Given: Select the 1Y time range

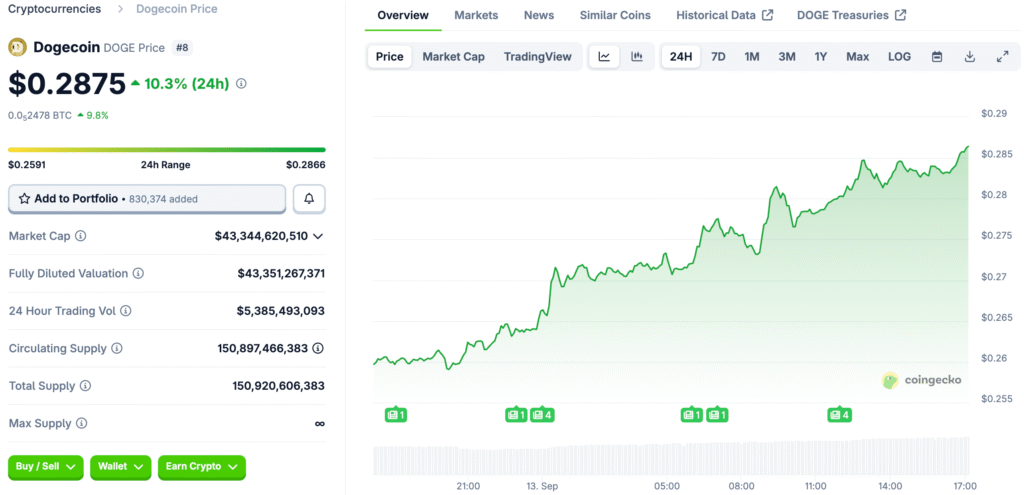Looking at the screenshot, I should (820, 57).
